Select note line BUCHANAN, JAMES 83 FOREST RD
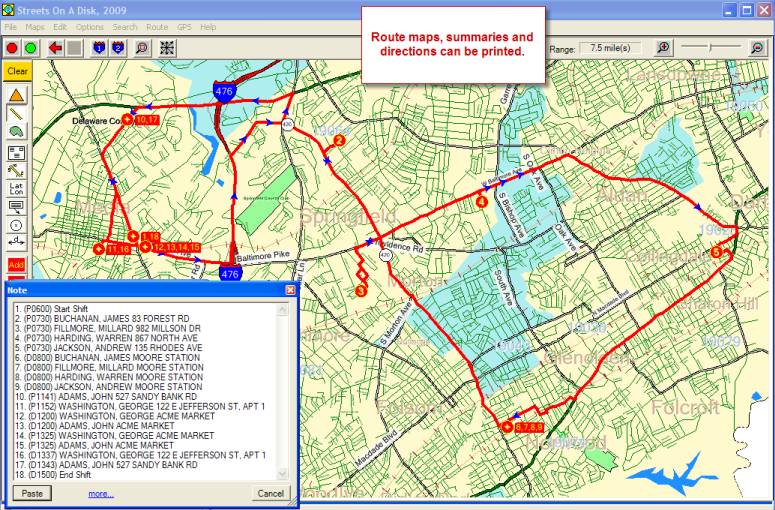 102,319
